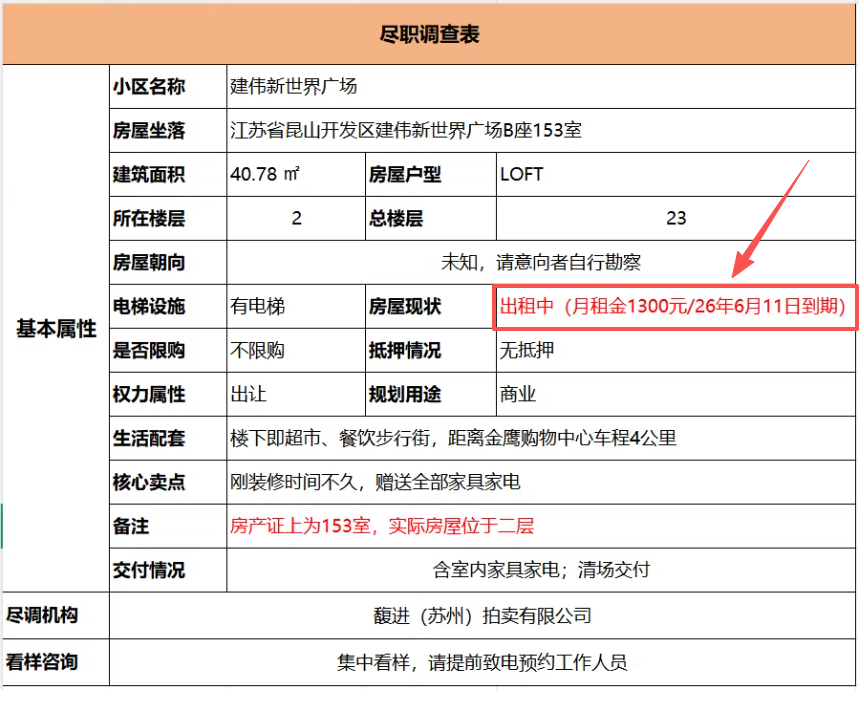Click the total floors value 23
The width and height of the screenshot is (864, 701).
(x=676, y=218)
